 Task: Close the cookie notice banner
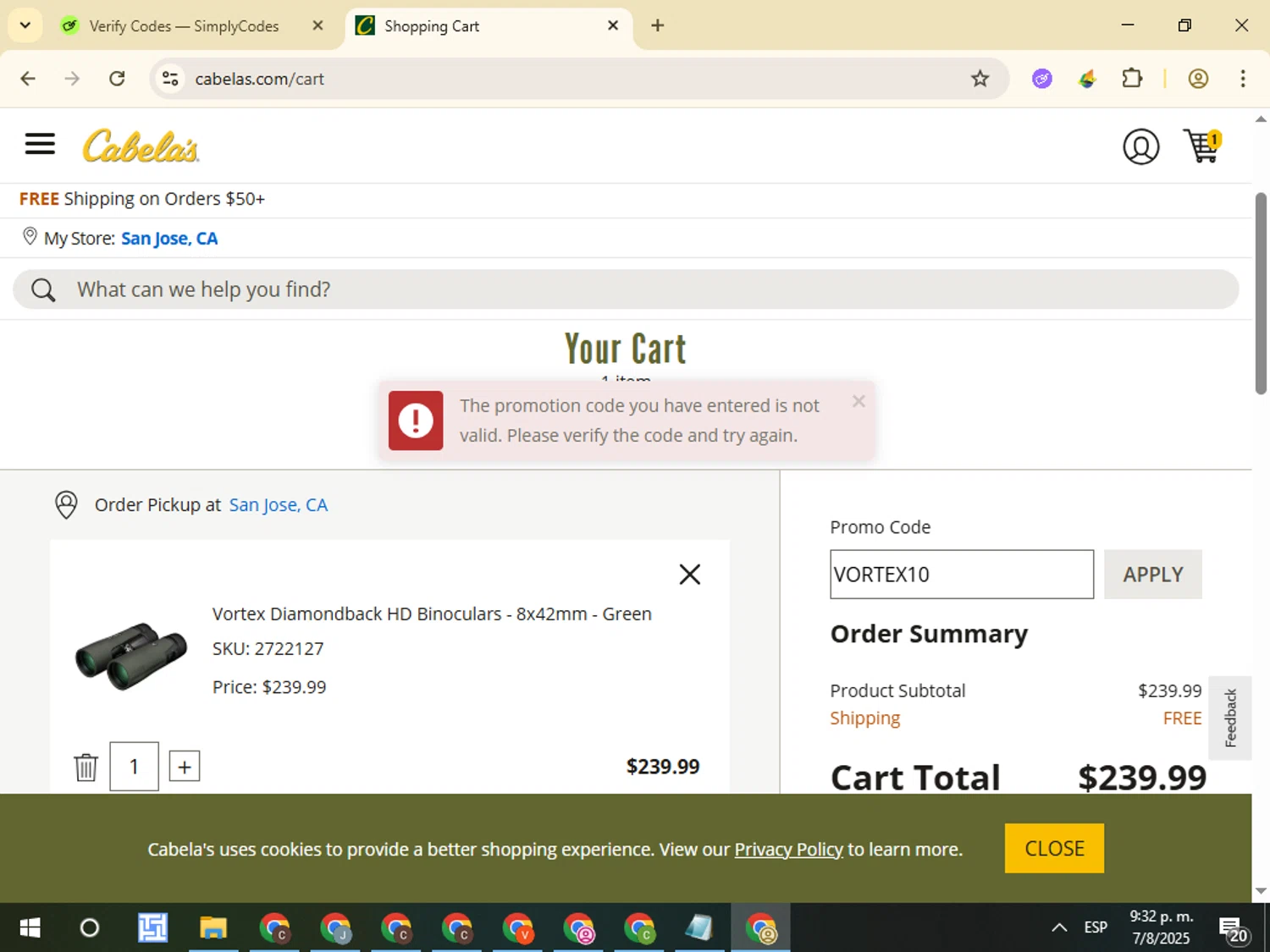click(1054, 848)
